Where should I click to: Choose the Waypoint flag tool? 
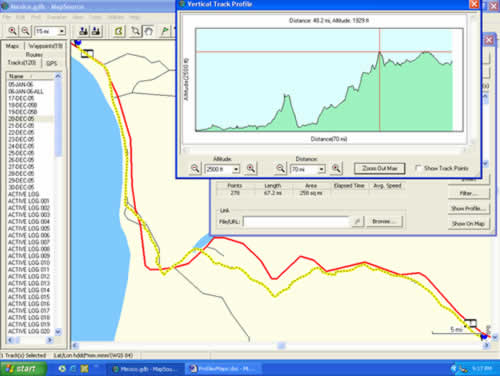pos(164,31)
